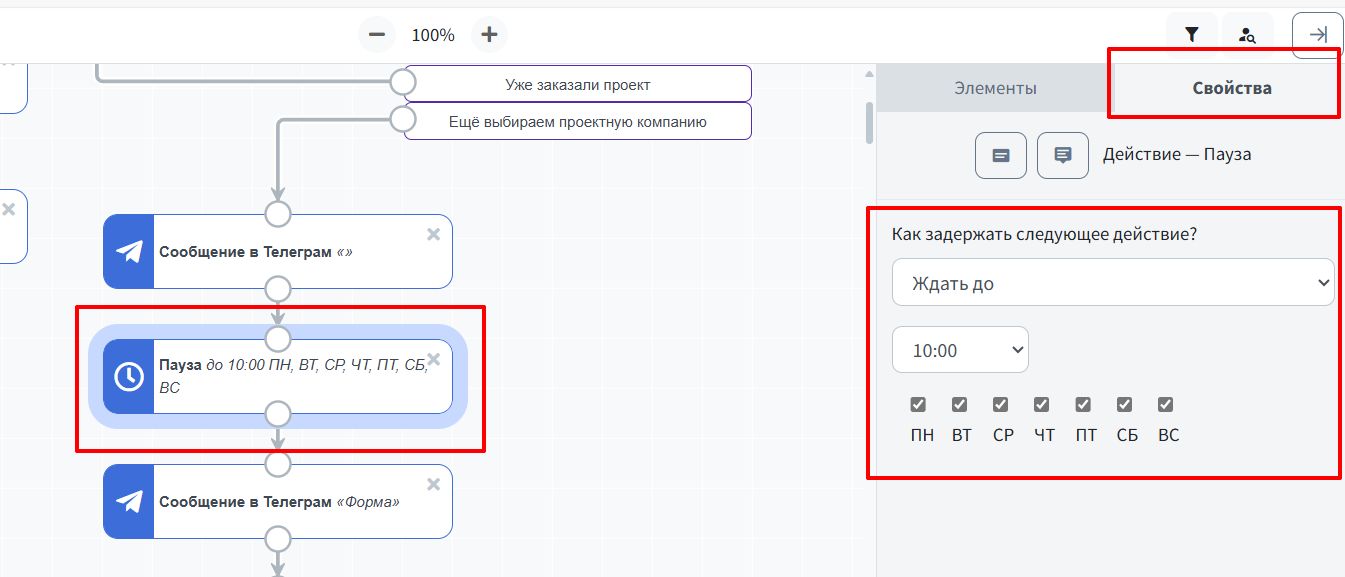Select the Свойства tab

[x=1232, y=88]
